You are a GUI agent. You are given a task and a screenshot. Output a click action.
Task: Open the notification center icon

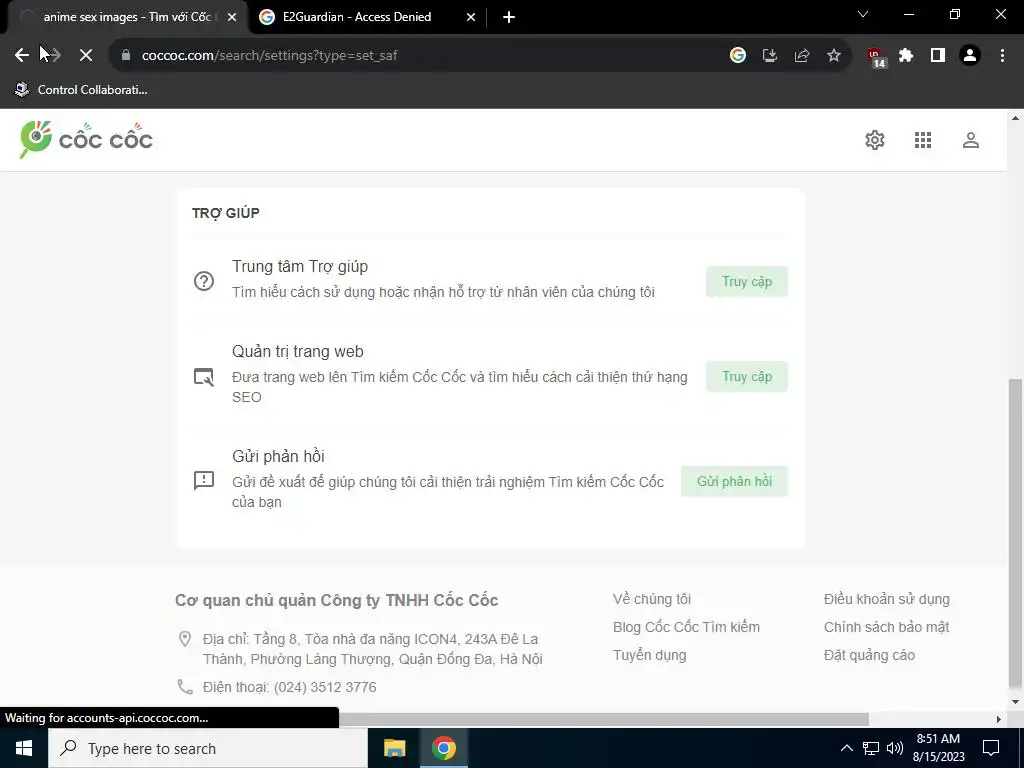pyautogui.click(x=991, y=748)
